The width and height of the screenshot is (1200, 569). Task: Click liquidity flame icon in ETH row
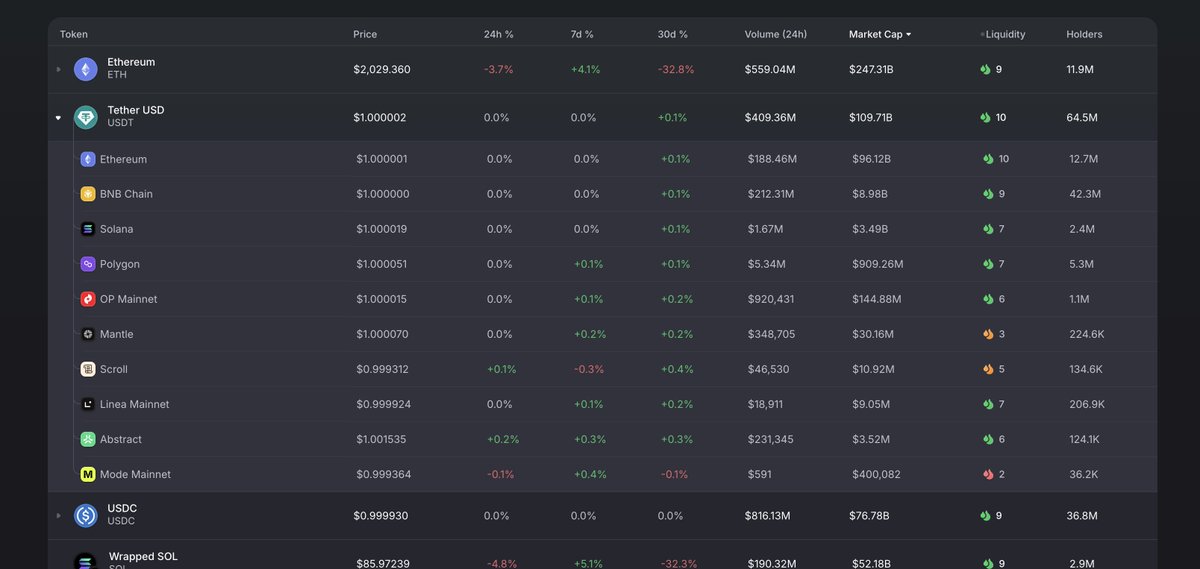(985, 69)
